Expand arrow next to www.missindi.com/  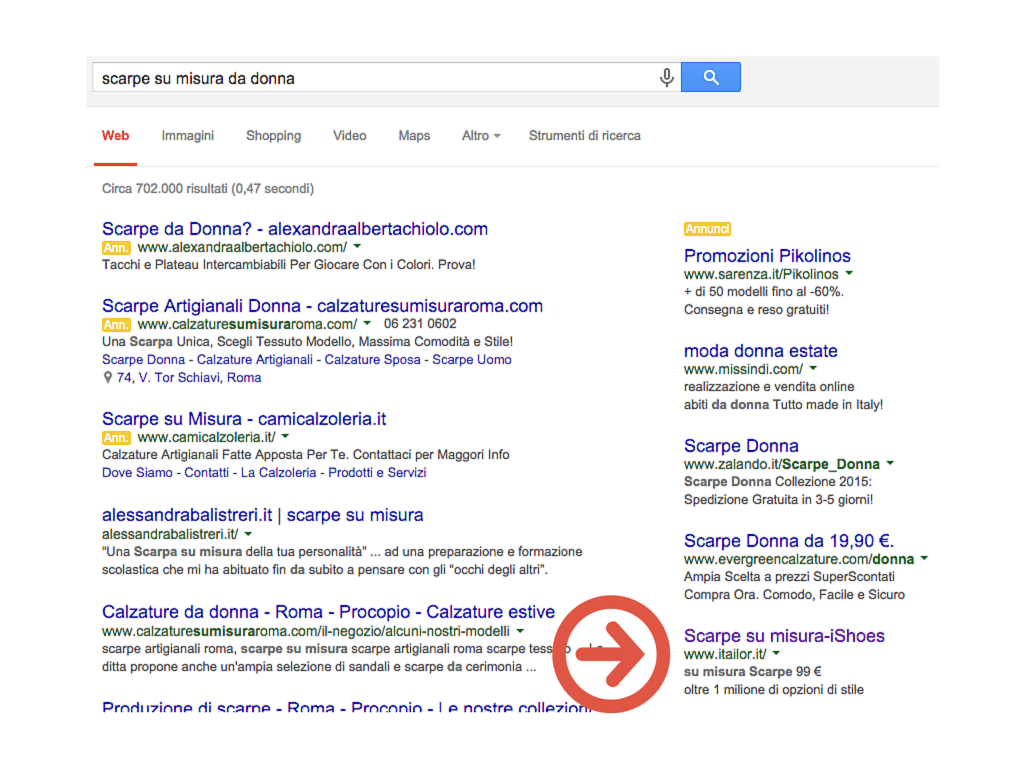[813, 368]
